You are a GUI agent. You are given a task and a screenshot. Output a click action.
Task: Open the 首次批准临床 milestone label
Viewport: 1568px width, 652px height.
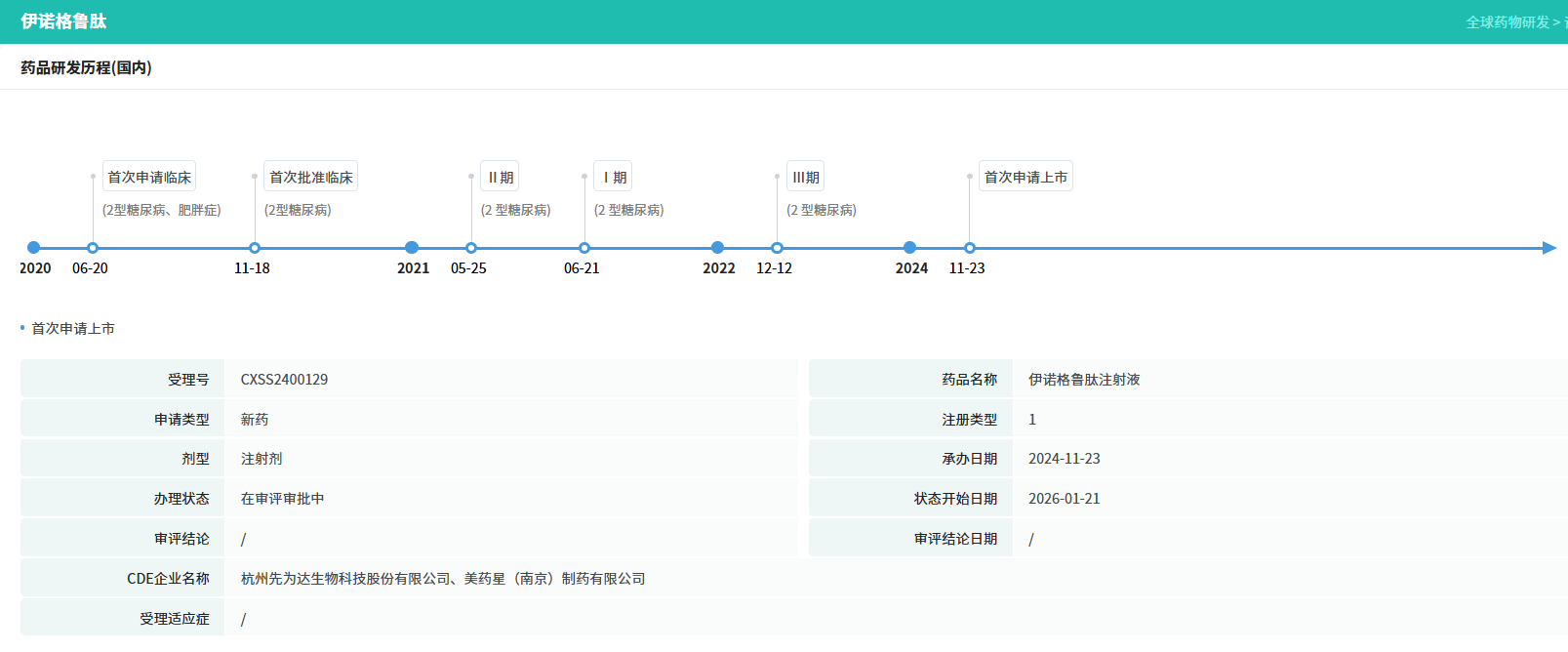coord(311,177)
